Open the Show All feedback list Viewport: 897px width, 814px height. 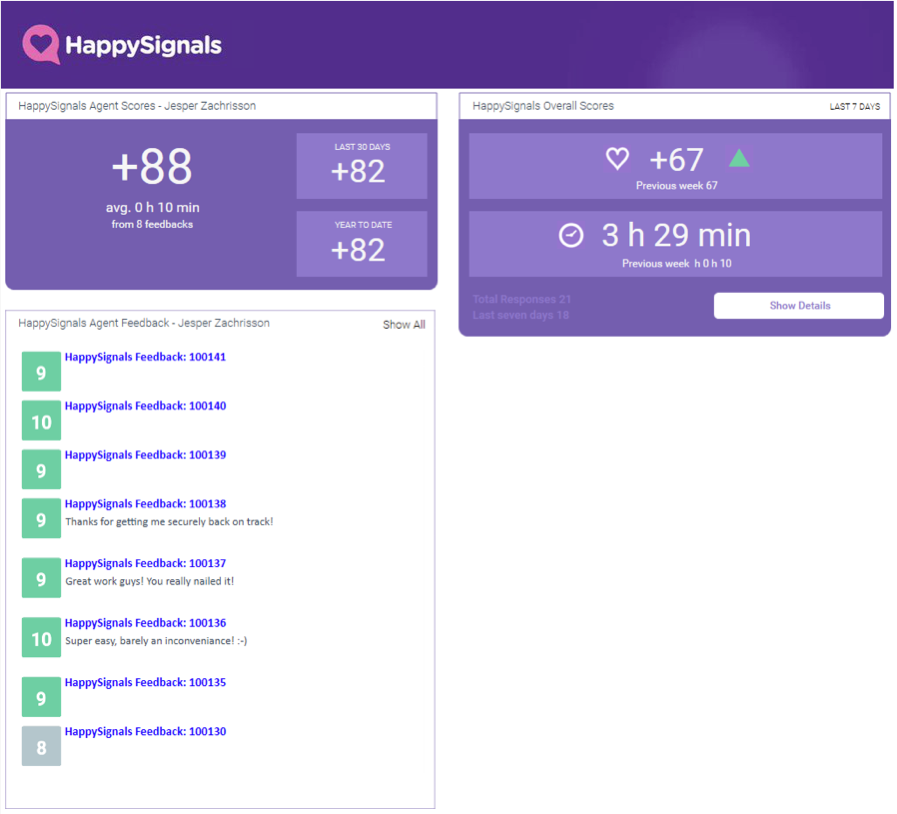click(x=404, y=324)
